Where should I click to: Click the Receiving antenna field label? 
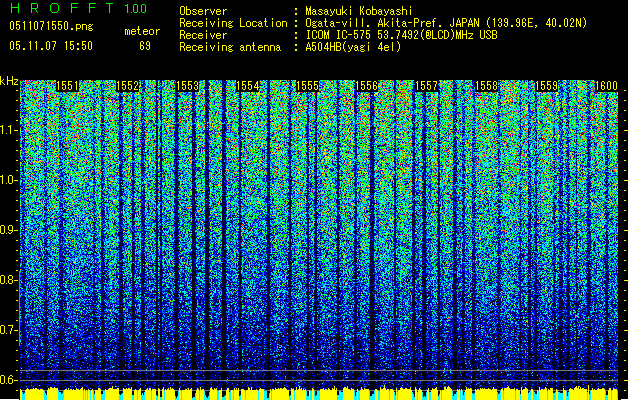coord(230,47)
